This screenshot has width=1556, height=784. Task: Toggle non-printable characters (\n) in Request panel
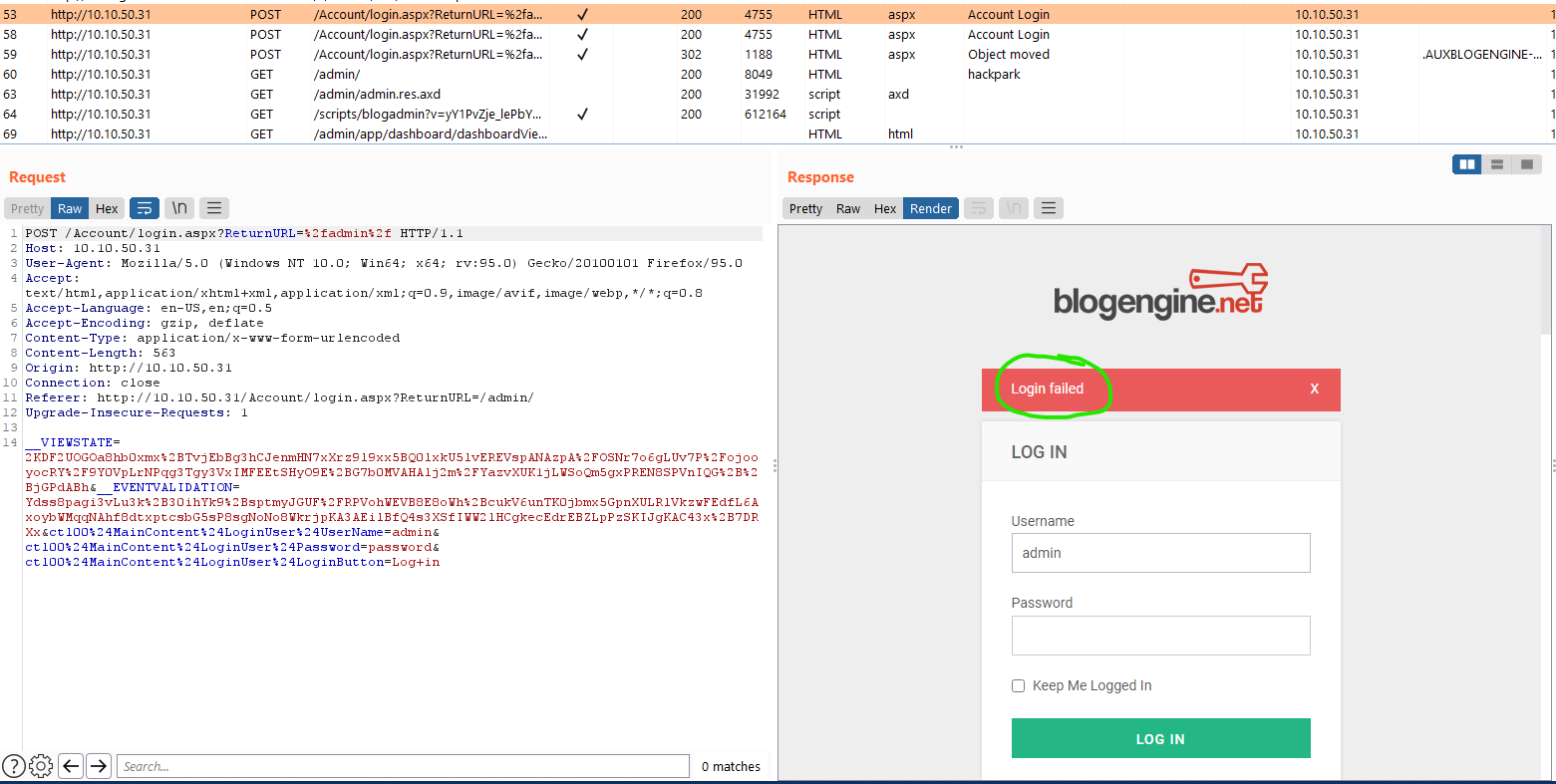coord(179,208)
